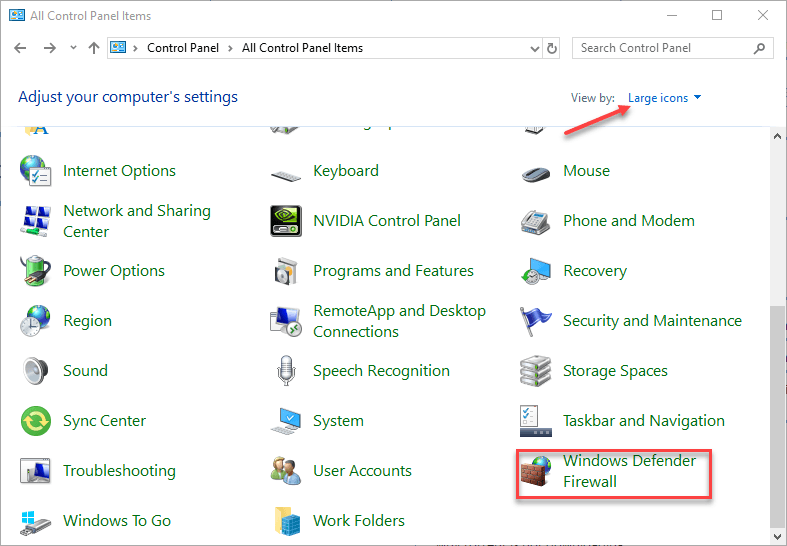Image resolution: width=787 pixels, height=546 pixels.
Task: Open RemoteApp and Desktop Connections icon
Action: (x=286, y=321)
